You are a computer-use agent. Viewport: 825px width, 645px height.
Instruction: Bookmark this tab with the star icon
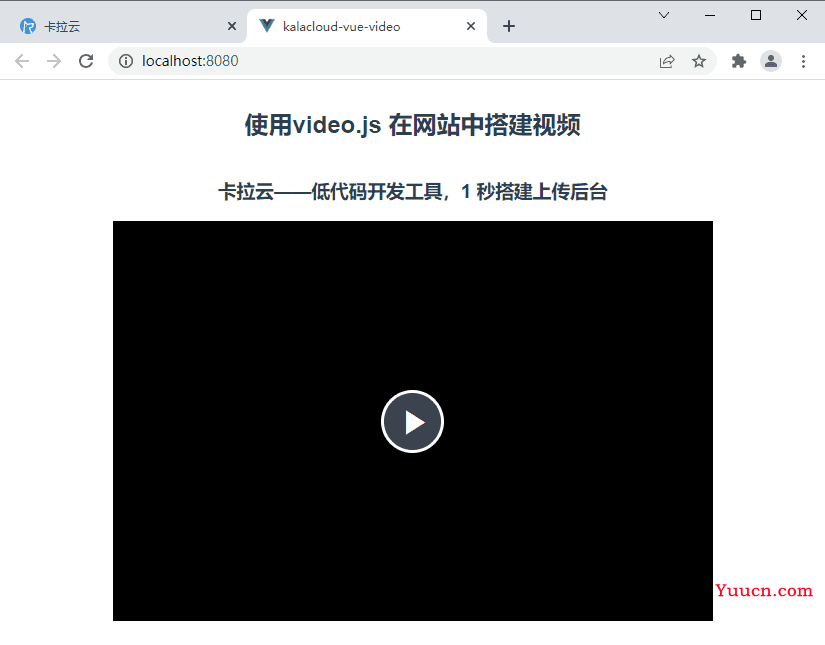coord(699,61)
